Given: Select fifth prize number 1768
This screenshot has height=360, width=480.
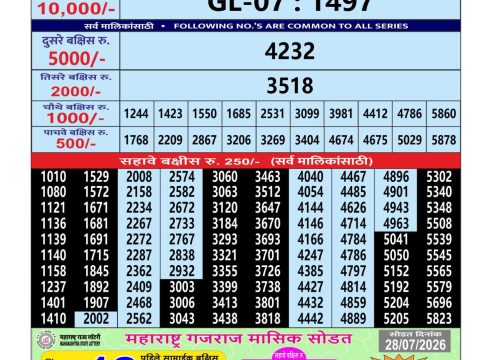Looking at the screenshot, I should click(x=136, y=140).
